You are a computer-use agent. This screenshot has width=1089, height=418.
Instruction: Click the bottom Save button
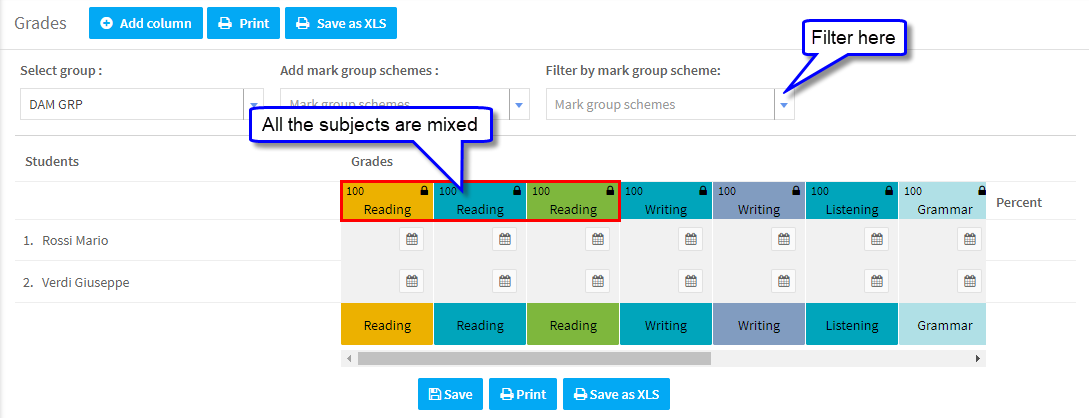tap(451, 394)
